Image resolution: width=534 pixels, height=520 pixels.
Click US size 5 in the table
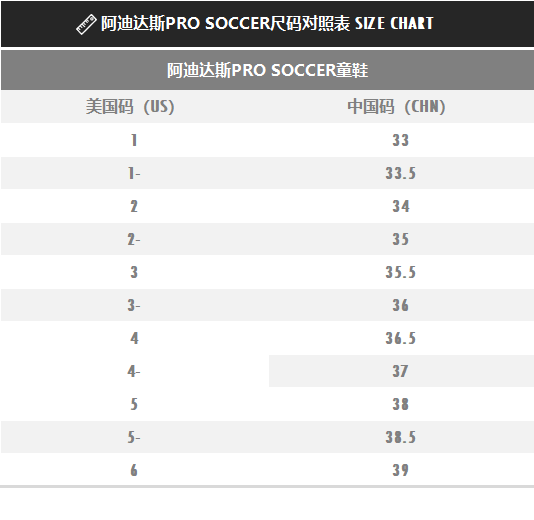[134, 404]
